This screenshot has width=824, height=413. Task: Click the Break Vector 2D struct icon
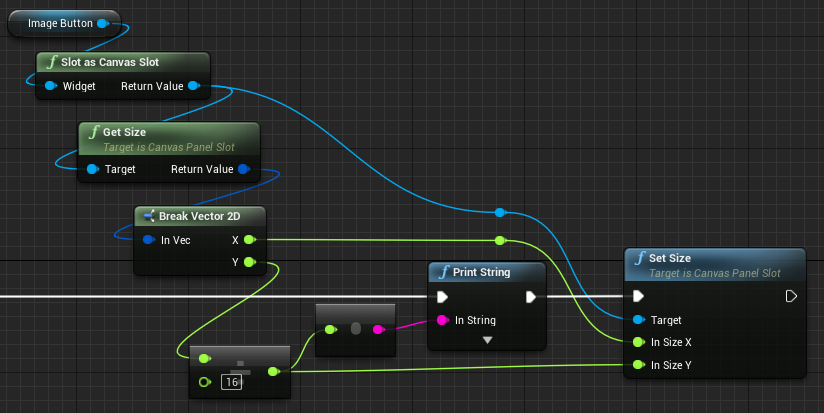point(149,216)
